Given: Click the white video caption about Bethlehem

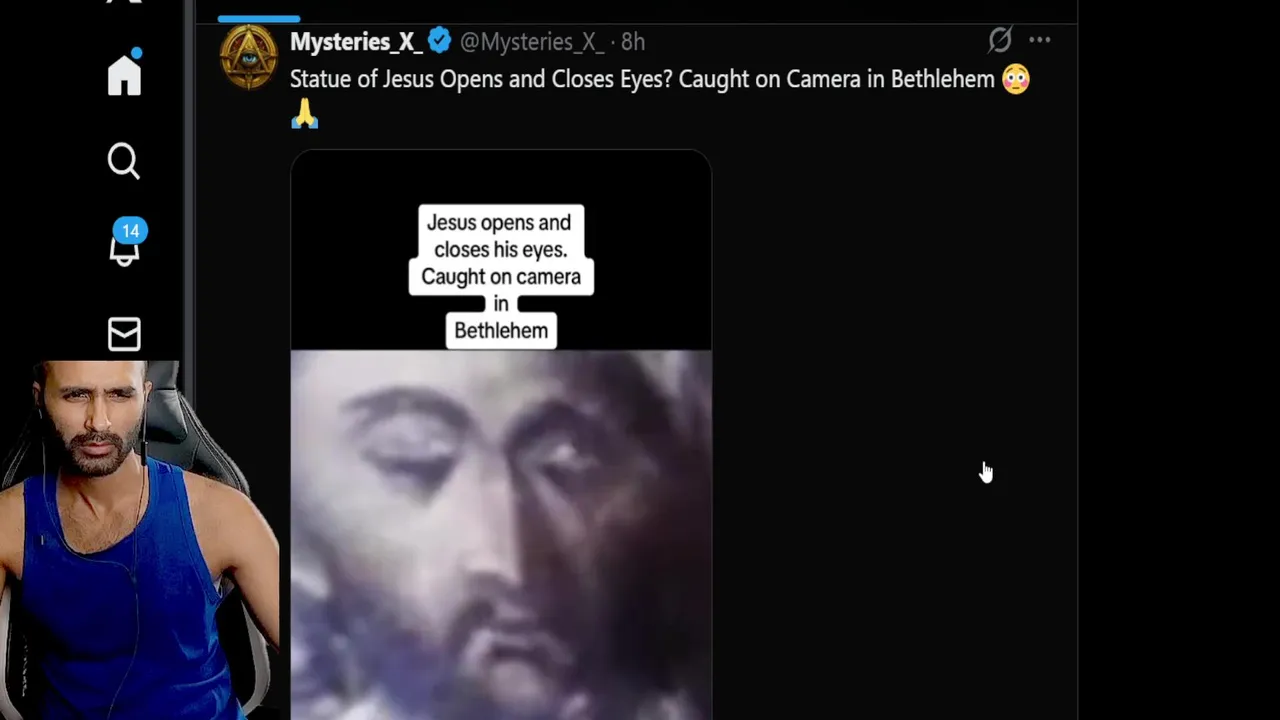Looking at the screenshot, I should point(500,276).
